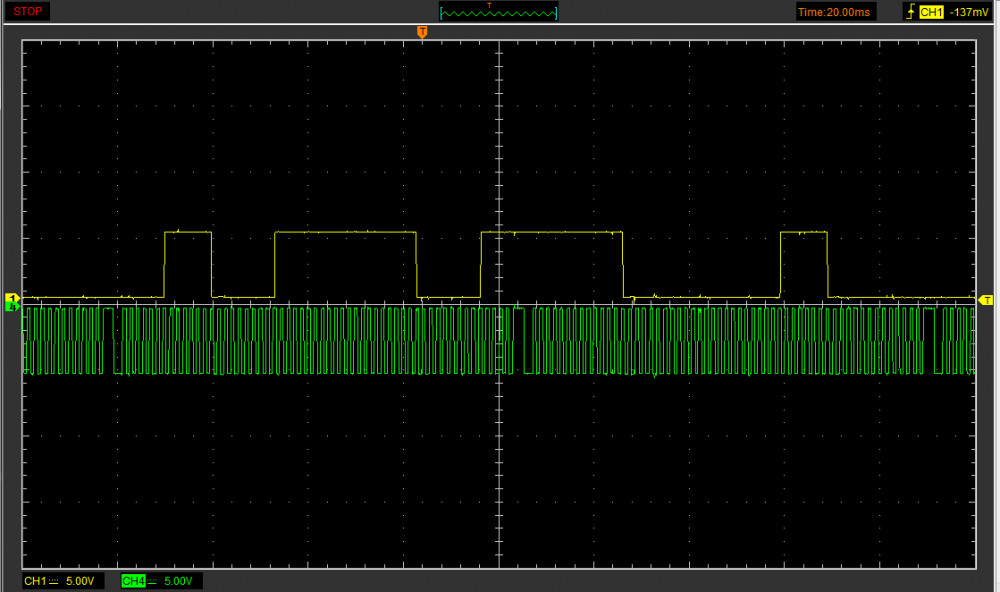Click the CH1 5.00V vertical scale value
The height and width of the screenshot is (592, 1000).
point(79,581)
